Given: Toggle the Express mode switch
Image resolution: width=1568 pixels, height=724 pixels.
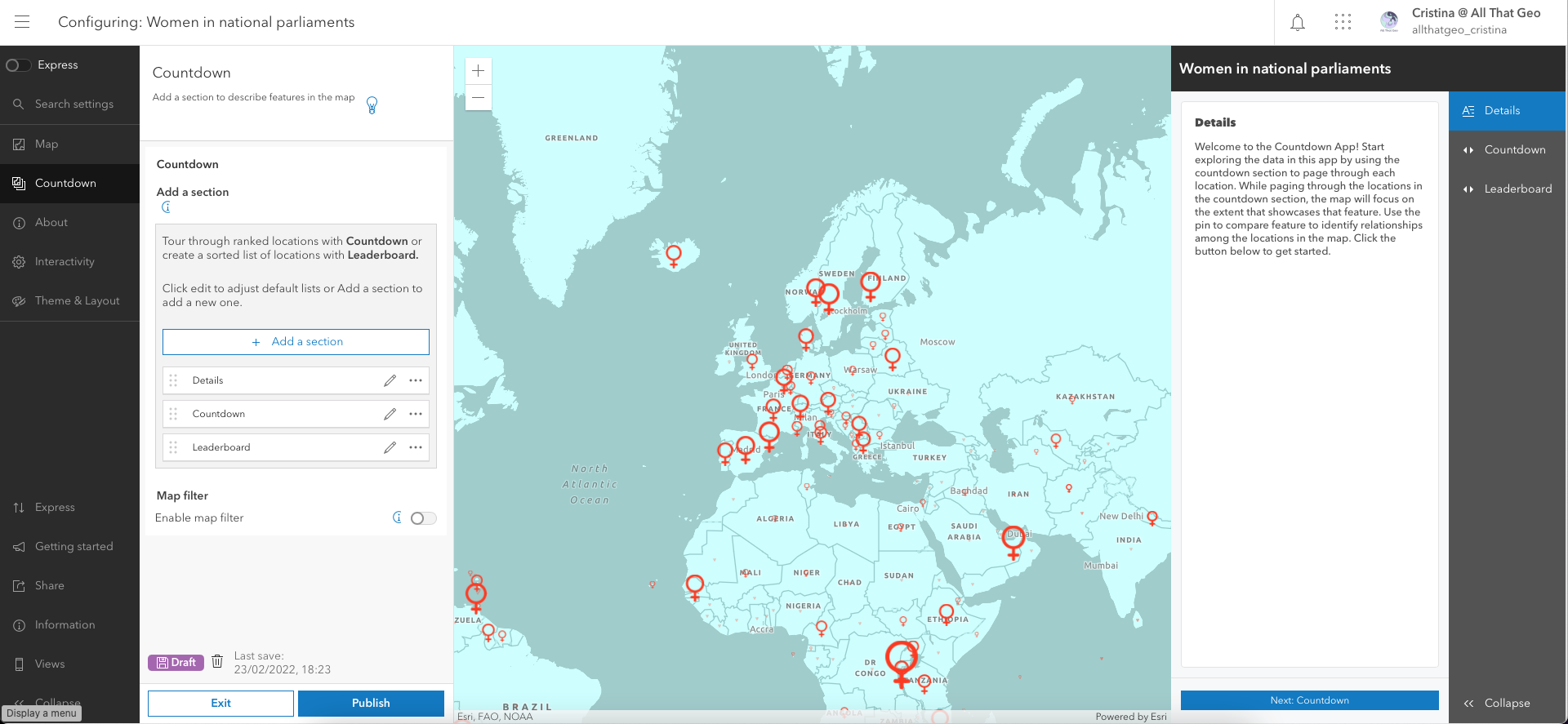Looking at the screenshot, I should 18,65.
